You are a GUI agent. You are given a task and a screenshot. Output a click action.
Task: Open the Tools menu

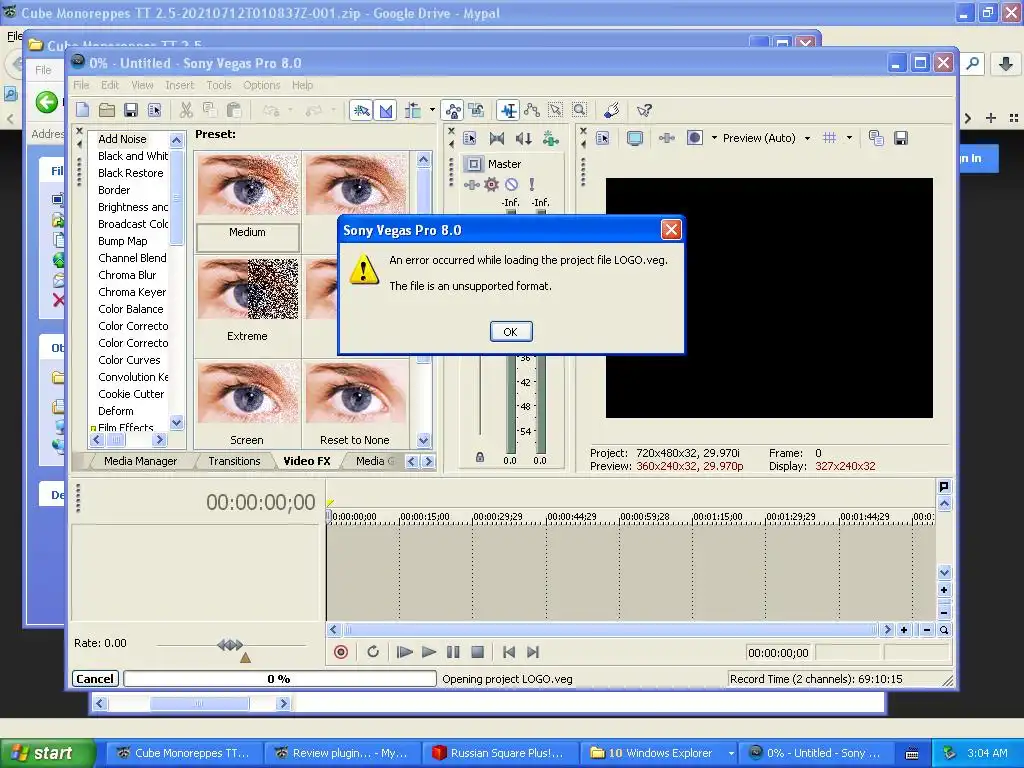tap(219, 85)
